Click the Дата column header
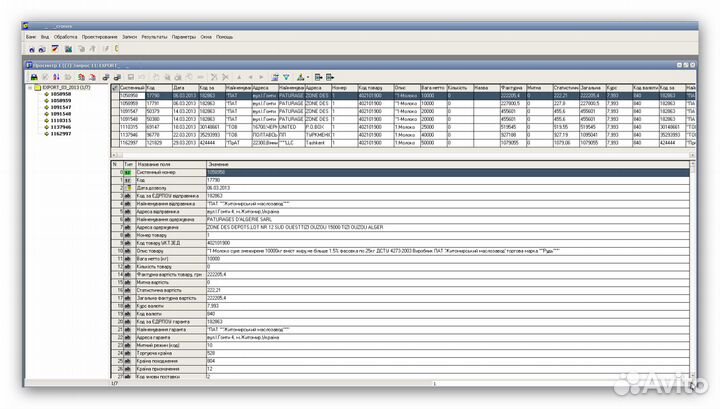 click(x=185, y=88)
